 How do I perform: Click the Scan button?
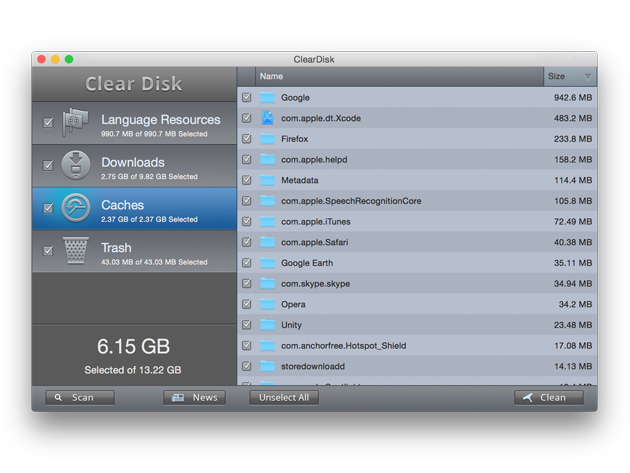(x=80, y=397)
